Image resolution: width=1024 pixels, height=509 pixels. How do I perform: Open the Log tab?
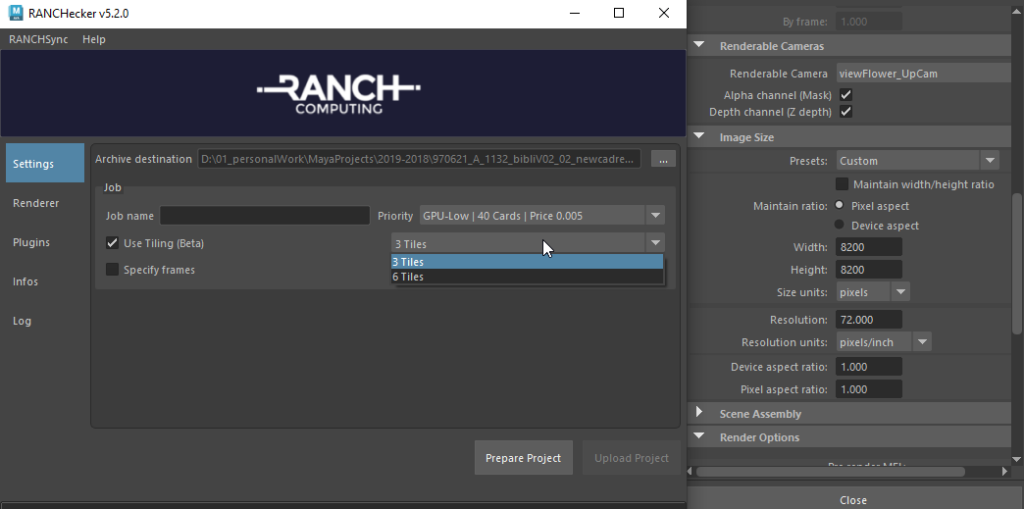[x=45, y=321]
